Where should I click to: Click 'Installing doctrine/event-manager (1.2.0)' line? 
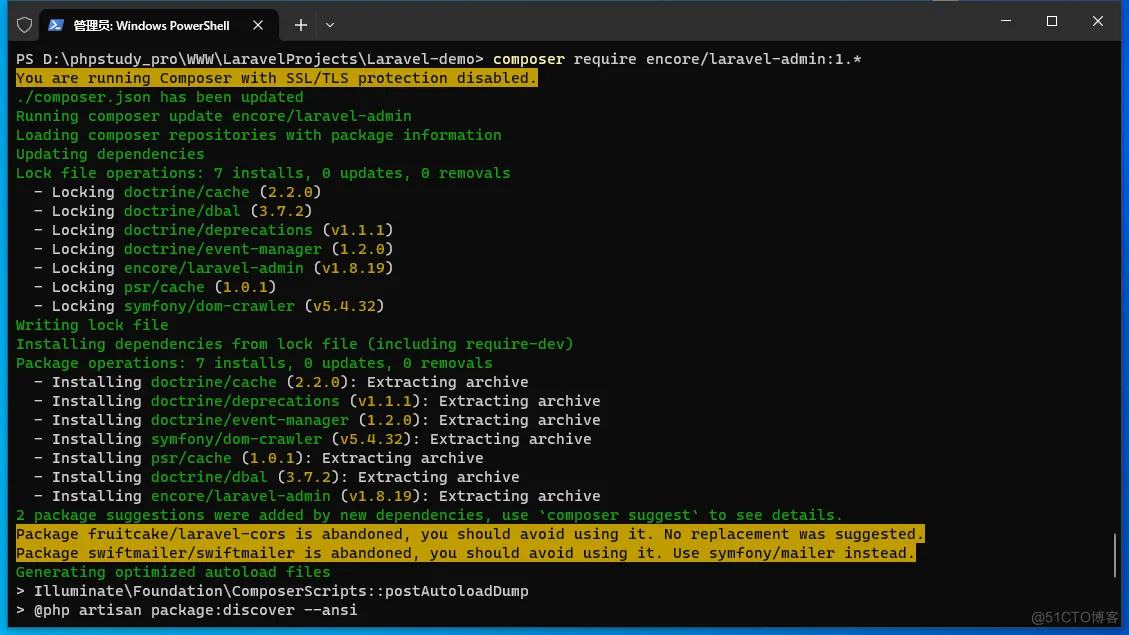pos(317,420)
